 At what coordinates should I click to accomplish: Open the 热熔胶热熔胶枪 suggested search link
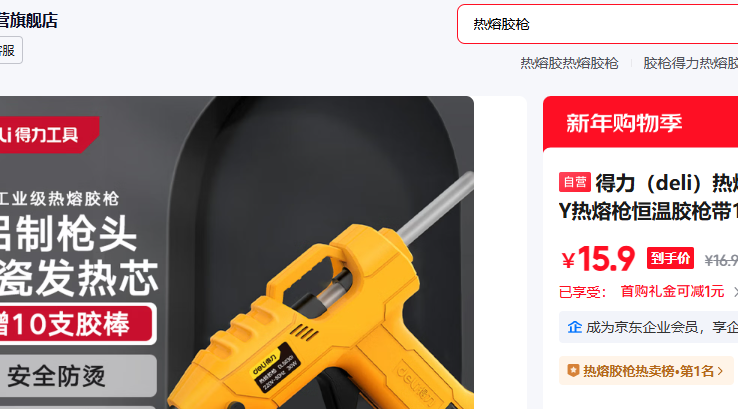[x=569, y=63]
